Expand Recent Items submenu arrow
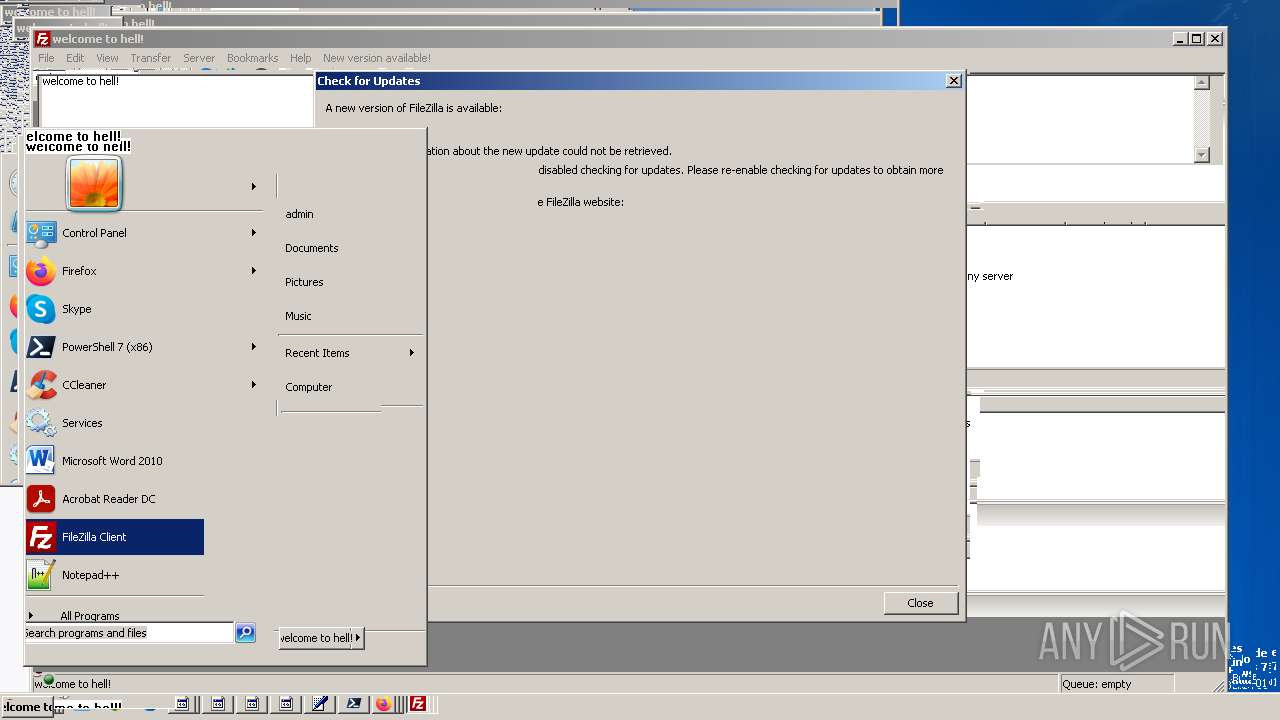Image resolution: width=1280 pixels, height=720 pixels. (x=411, y=353)
